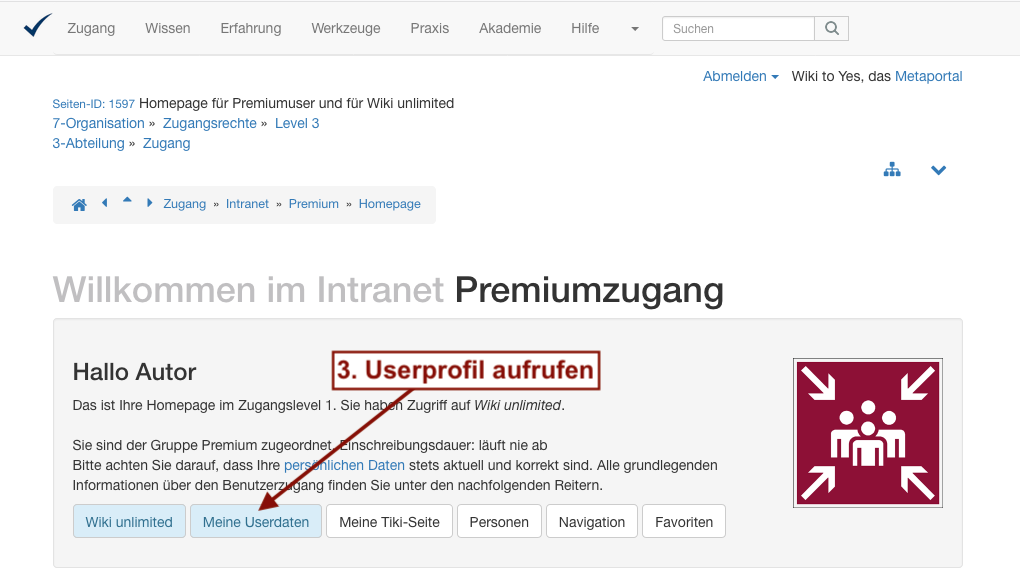Expand the chevron-down page actions menu

coord(938,170)
